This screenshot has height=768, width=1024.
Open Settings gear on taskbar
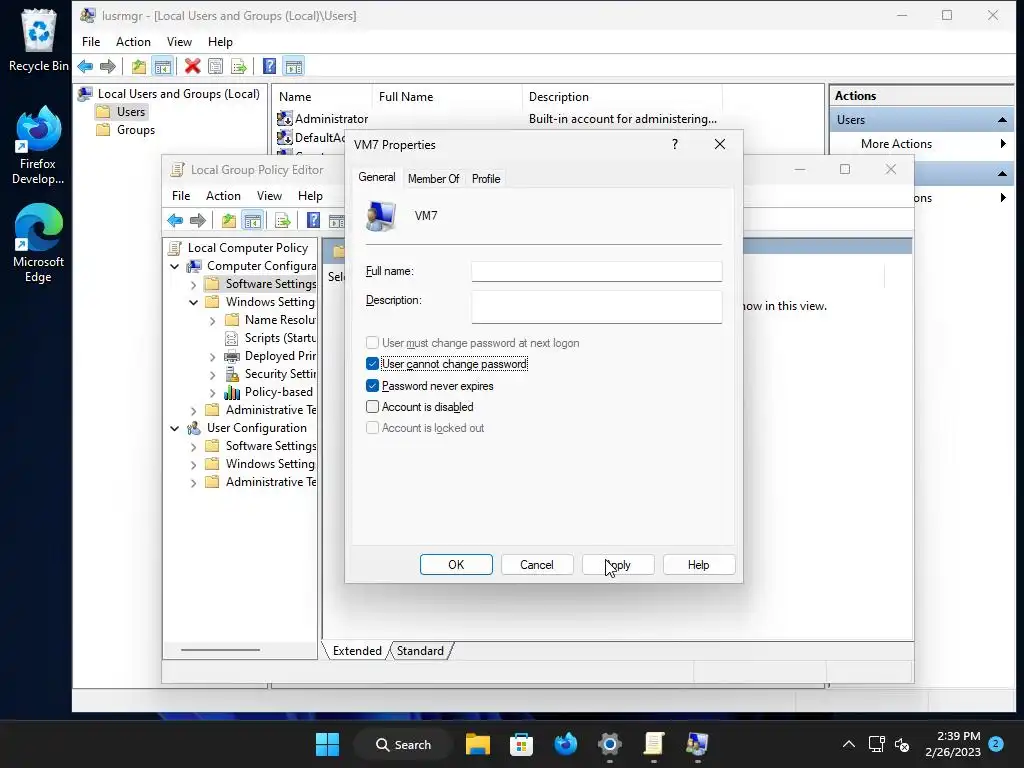point(609,744)
